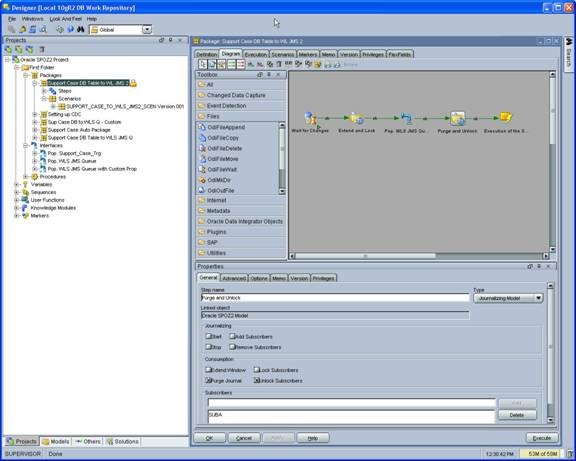
Task: Click the blue globe icon in main toolbar
Action: point(71,29)
